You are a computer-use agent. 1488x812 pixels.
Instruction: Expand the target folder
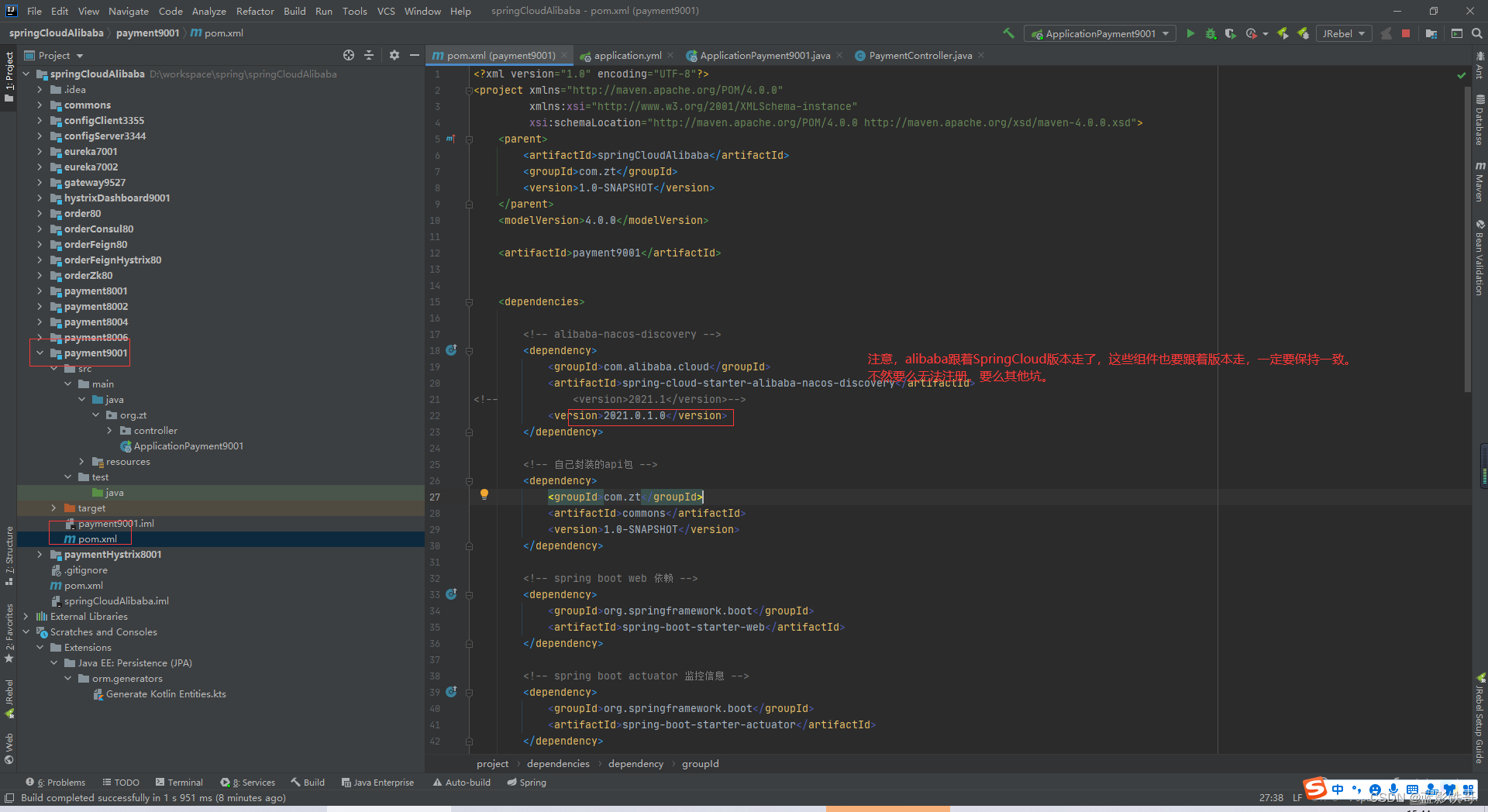[x=53, y=508]
